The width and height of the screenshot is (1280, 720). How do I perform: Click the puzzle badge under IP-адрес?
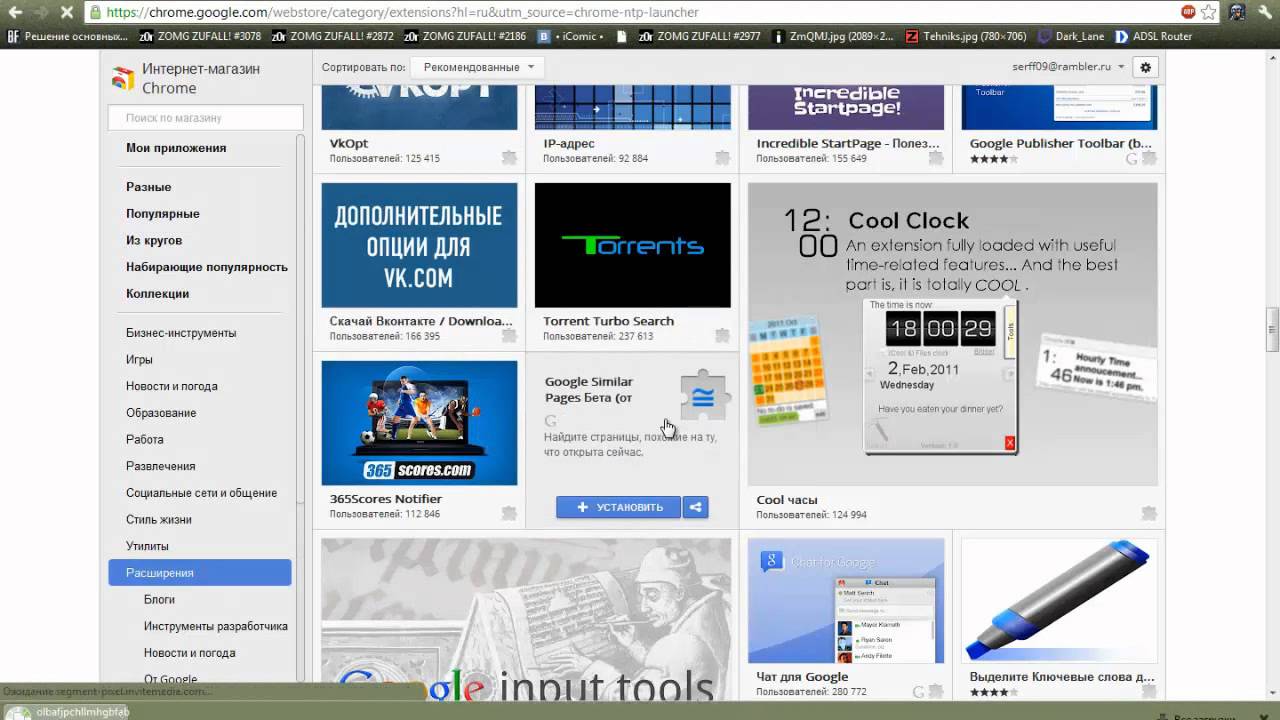(x=722, y=158)
